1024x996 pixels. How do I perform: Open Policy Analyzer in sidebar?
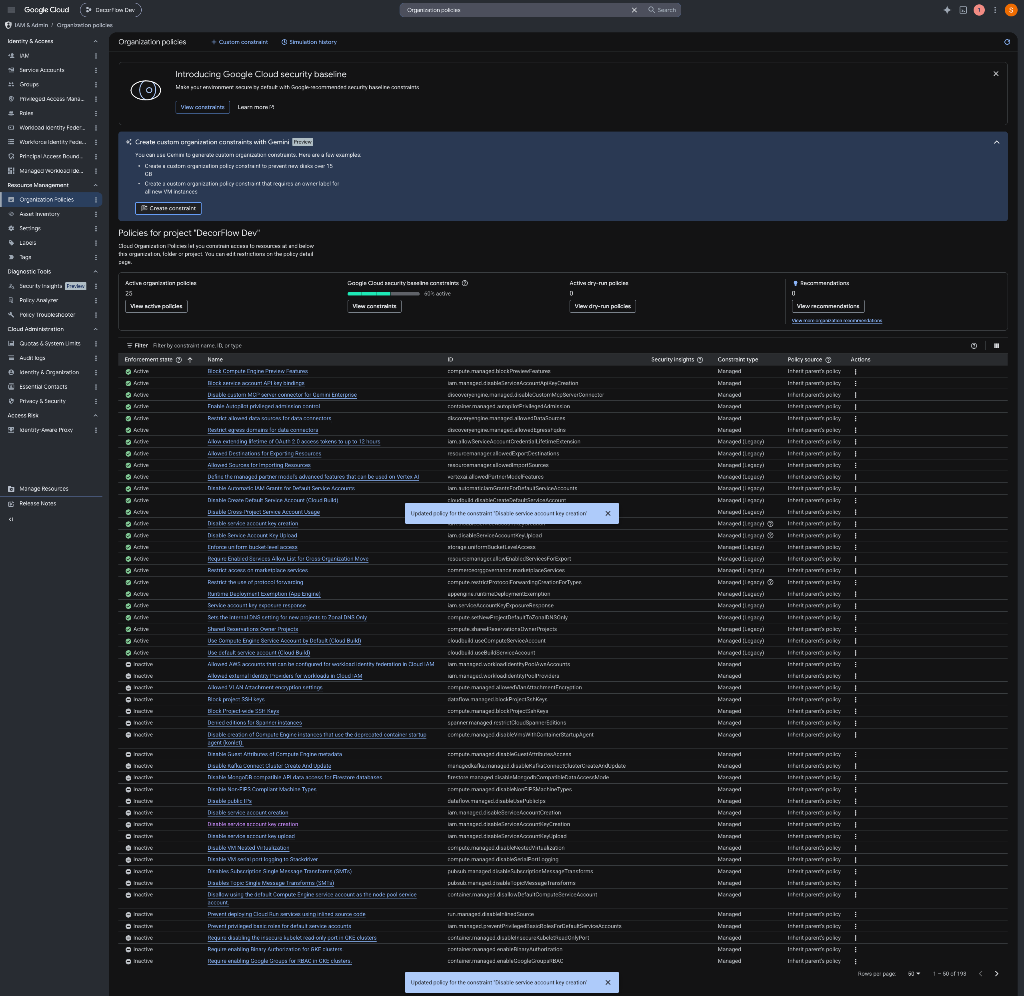39,300
